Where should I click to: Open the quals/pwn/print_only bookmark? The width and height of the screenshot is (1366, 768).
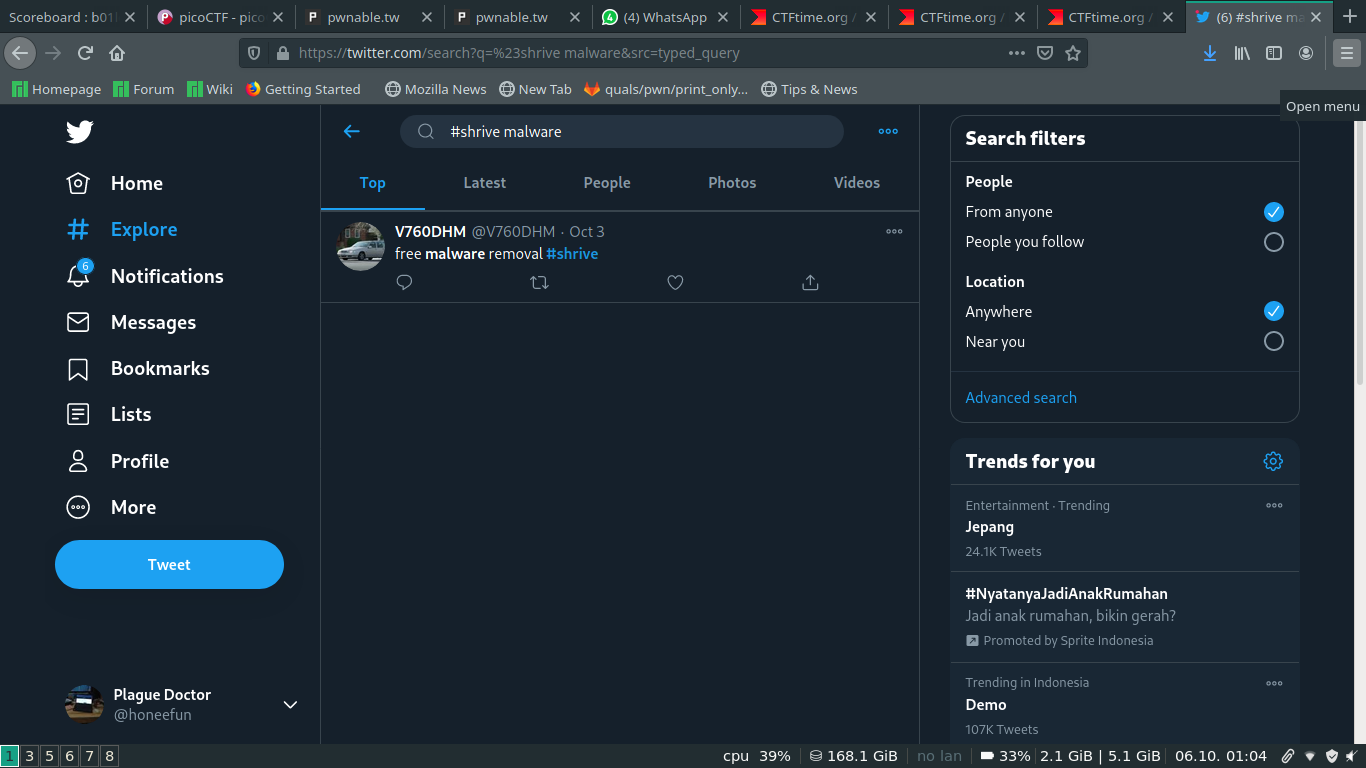665,89
